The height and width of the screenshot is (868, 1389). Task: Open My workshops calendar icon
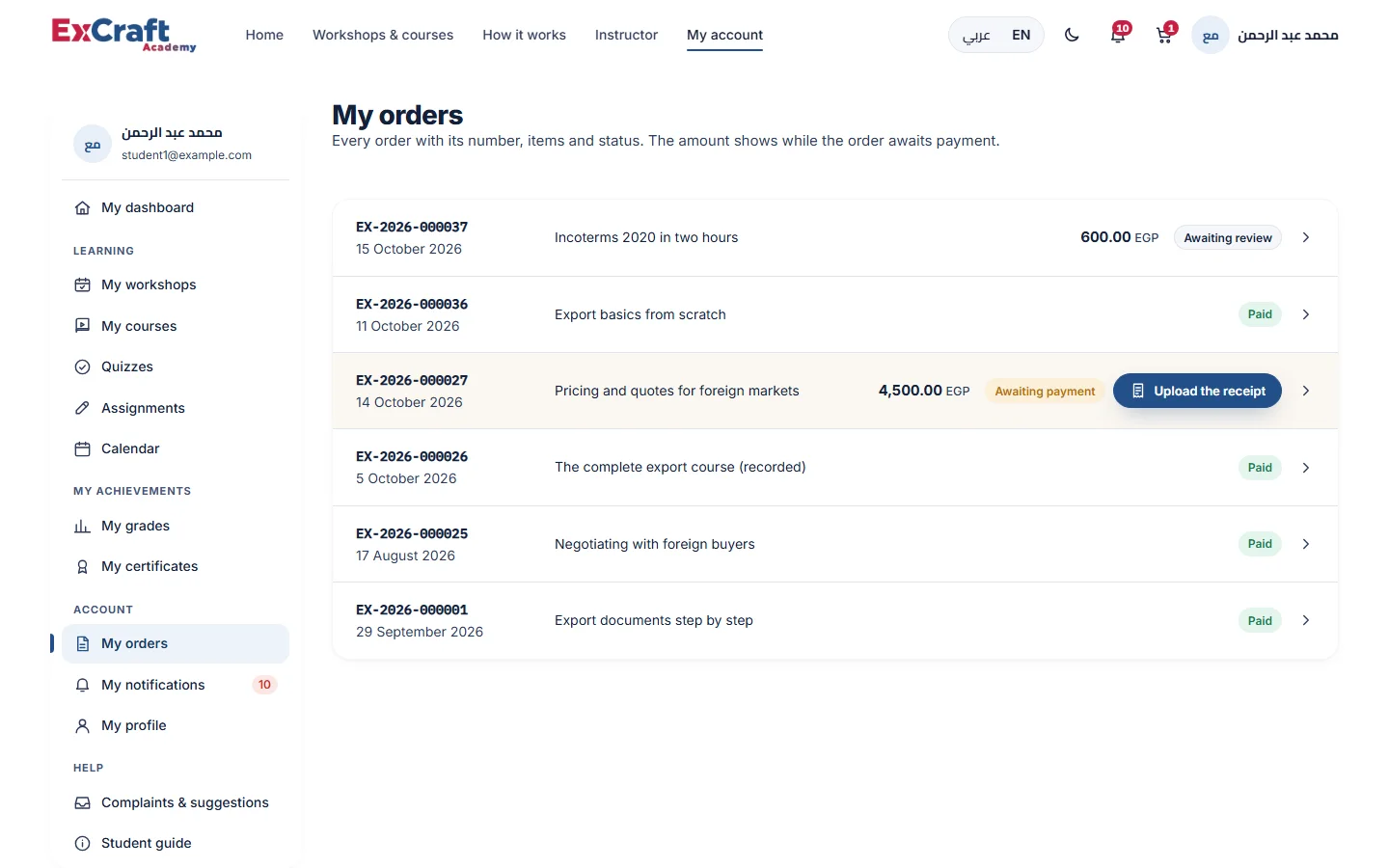(83, 285)
